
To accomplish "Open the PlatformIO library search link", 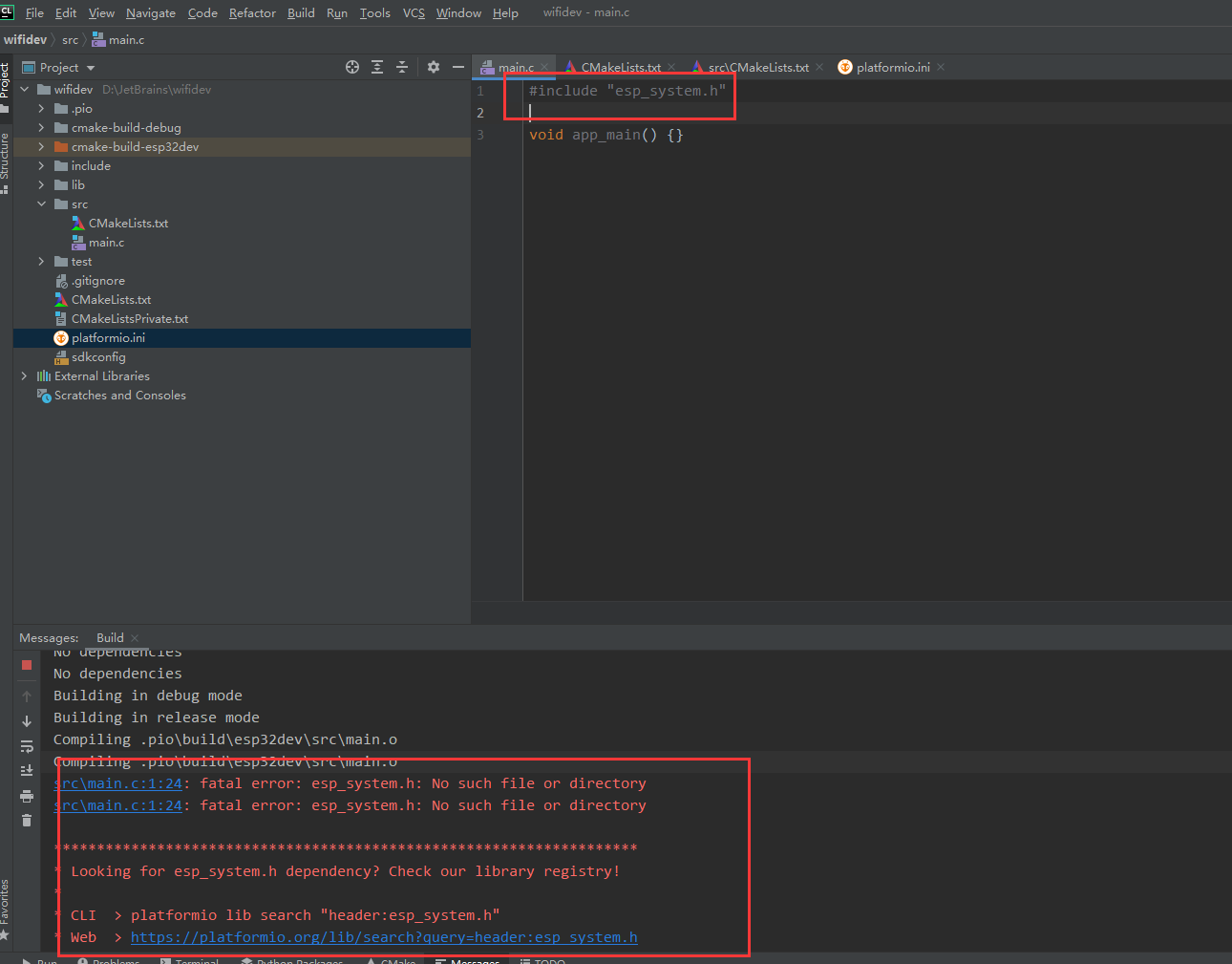I will pyautogui.click(x=384, y=937).
